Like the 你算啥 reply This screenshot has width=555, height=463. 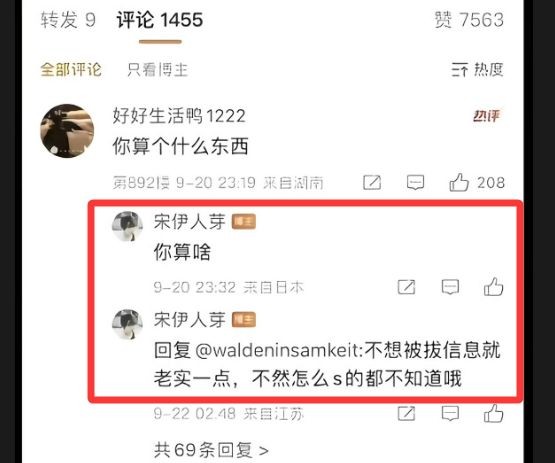[493, 287]
